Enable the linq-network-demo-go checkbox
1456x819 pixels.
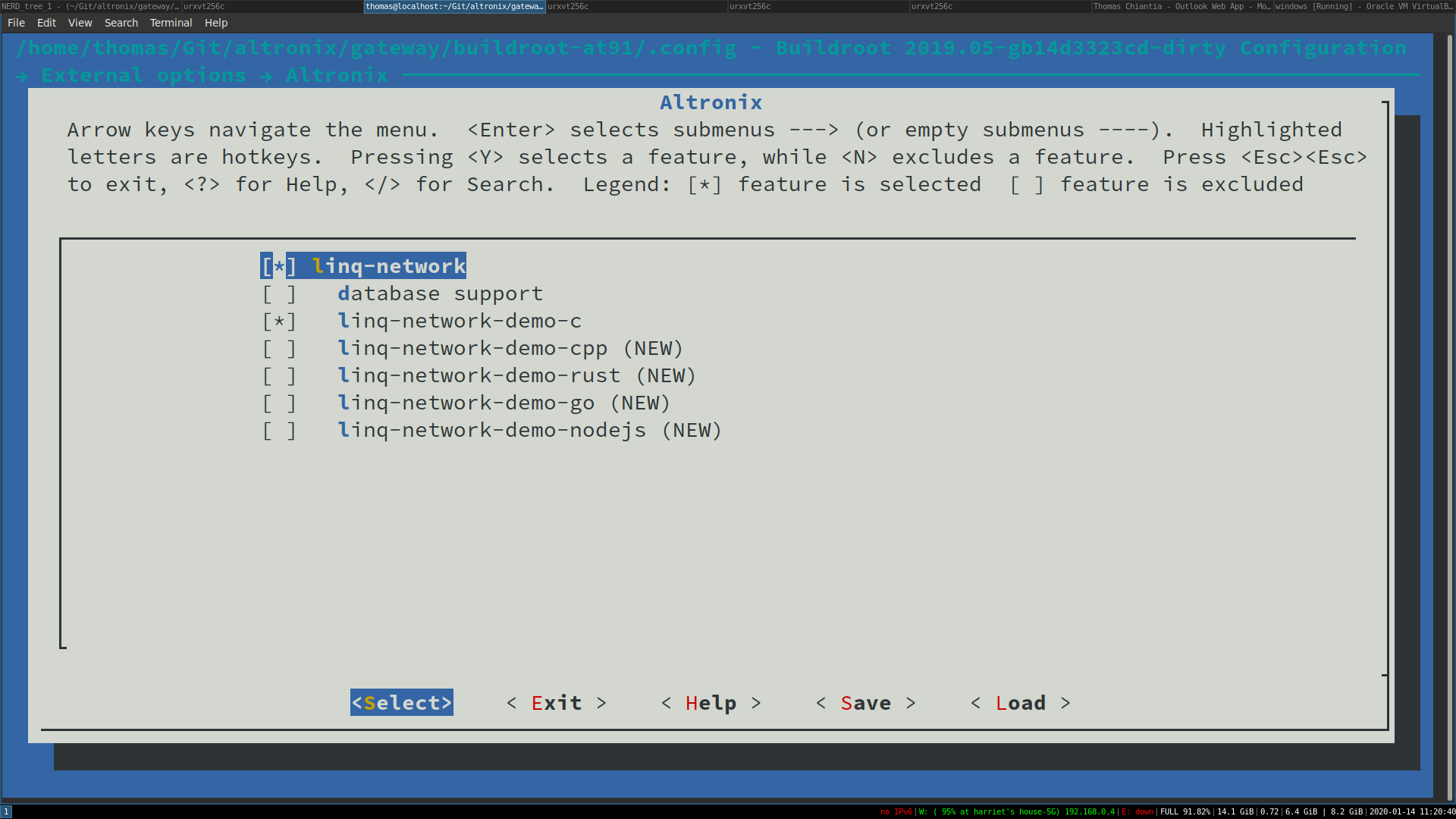coord(279,403)
